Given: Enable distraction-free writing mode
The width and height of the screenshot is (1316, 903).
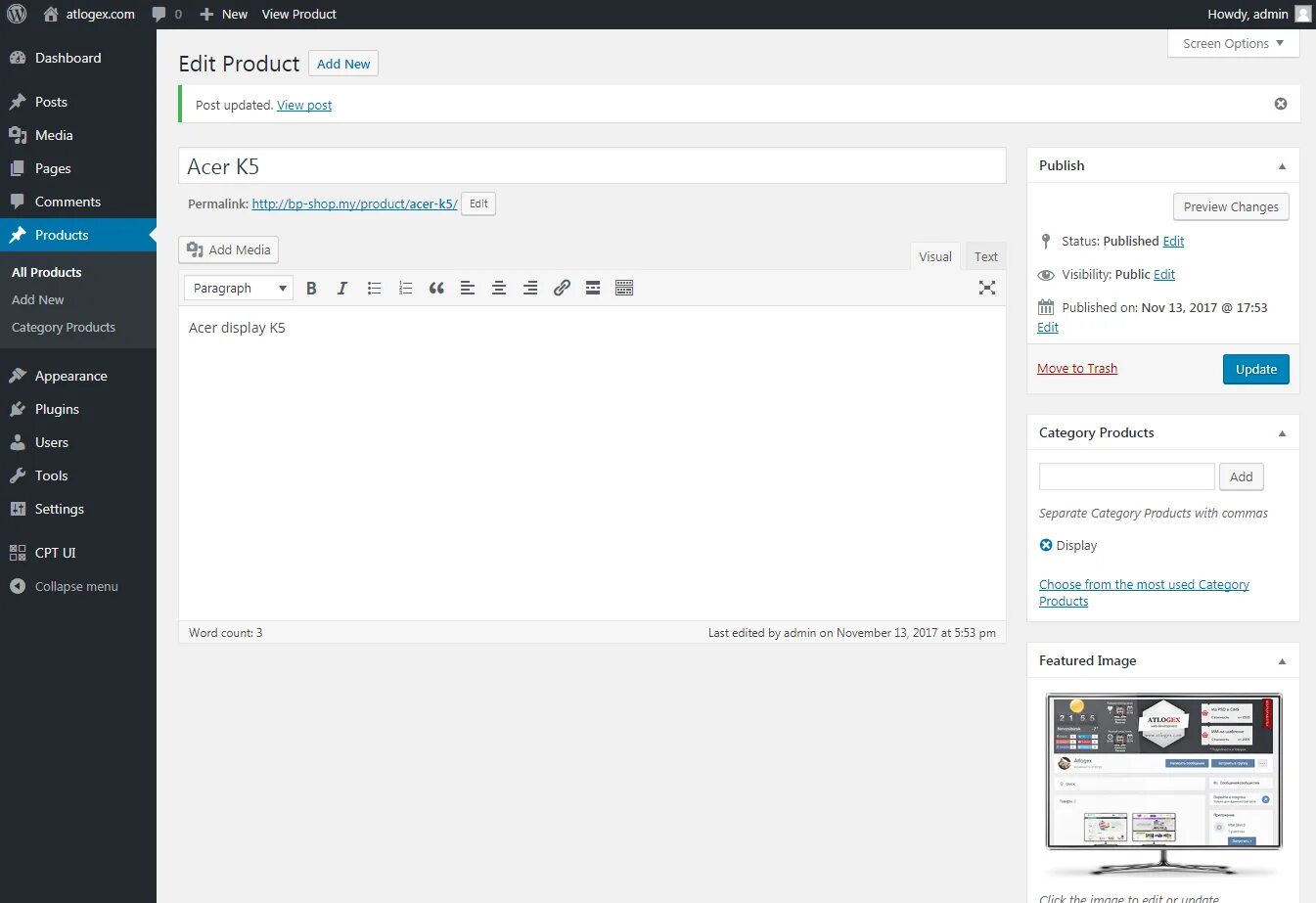Looking at the screenshot, I should point(987,288).
